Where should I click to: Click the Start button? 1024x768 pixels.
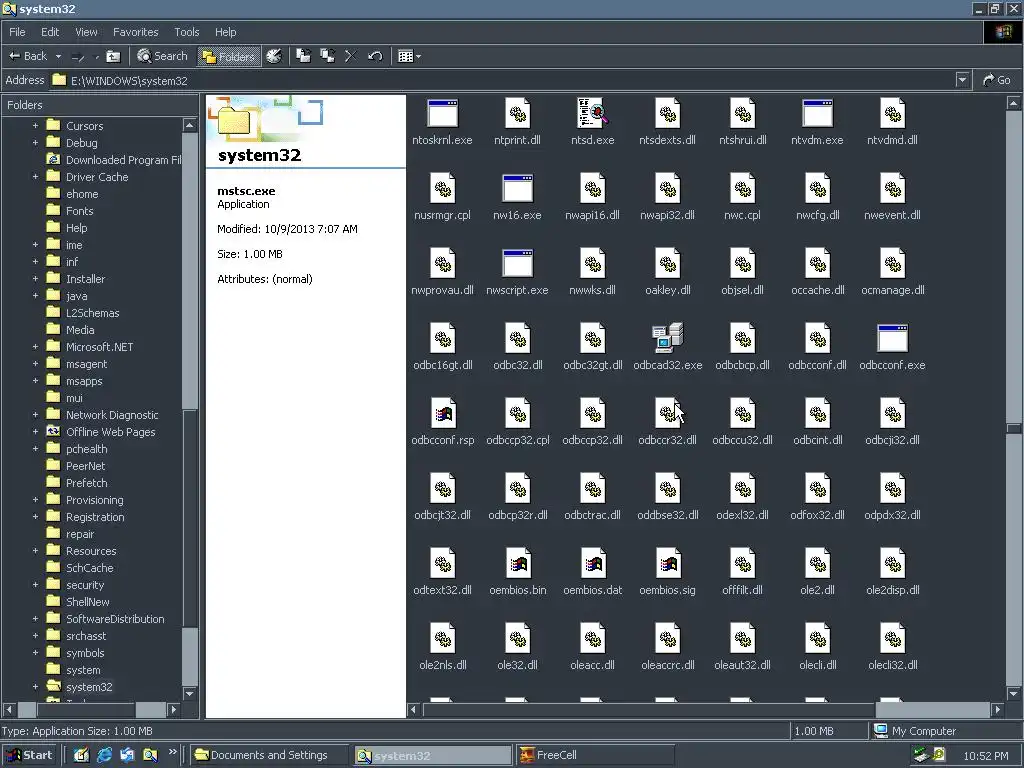(x=29, y=755)
